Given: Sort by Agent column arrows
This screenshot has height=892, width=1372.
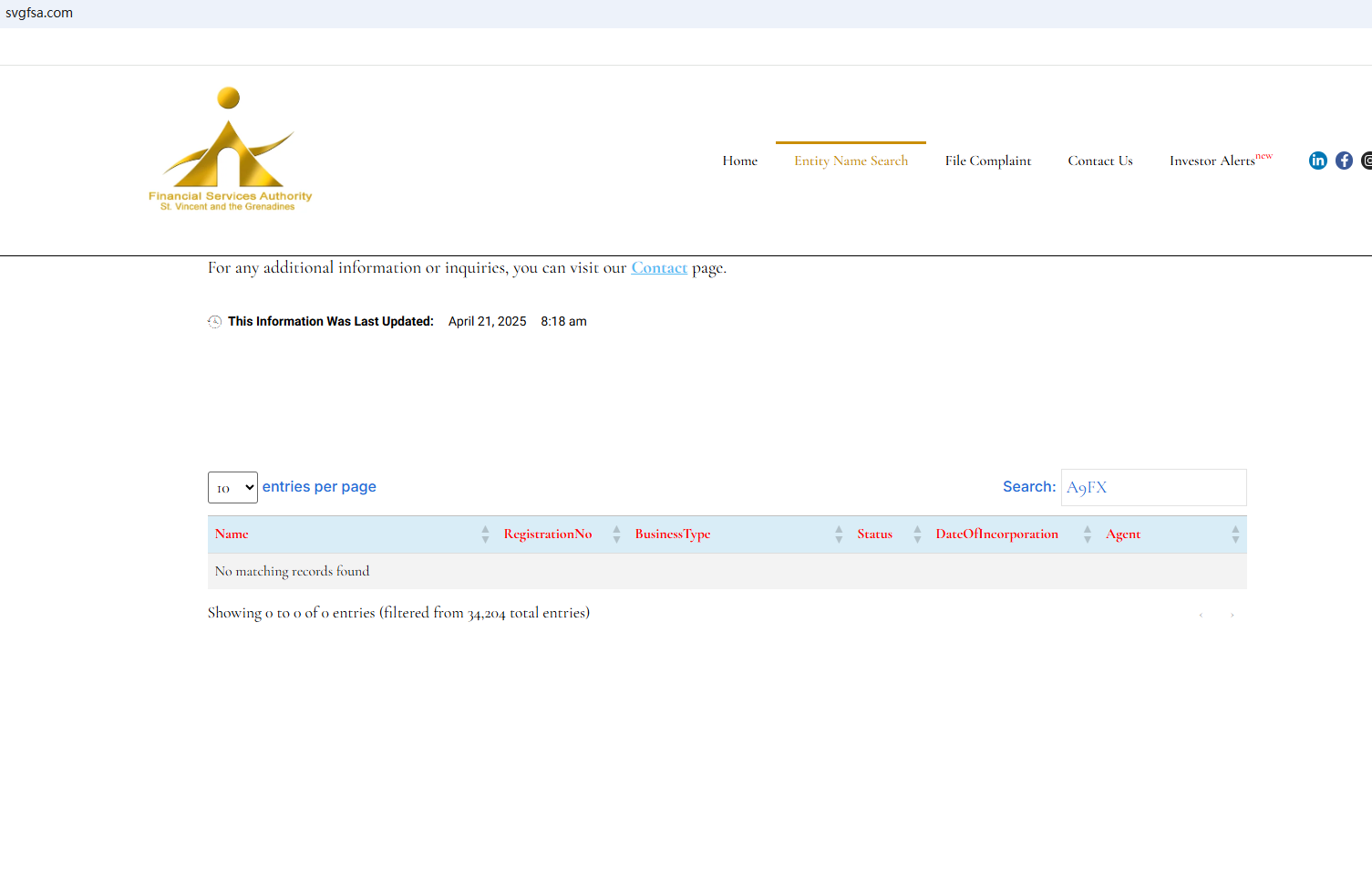Looking at the screenshot, I should (1235, 534).
